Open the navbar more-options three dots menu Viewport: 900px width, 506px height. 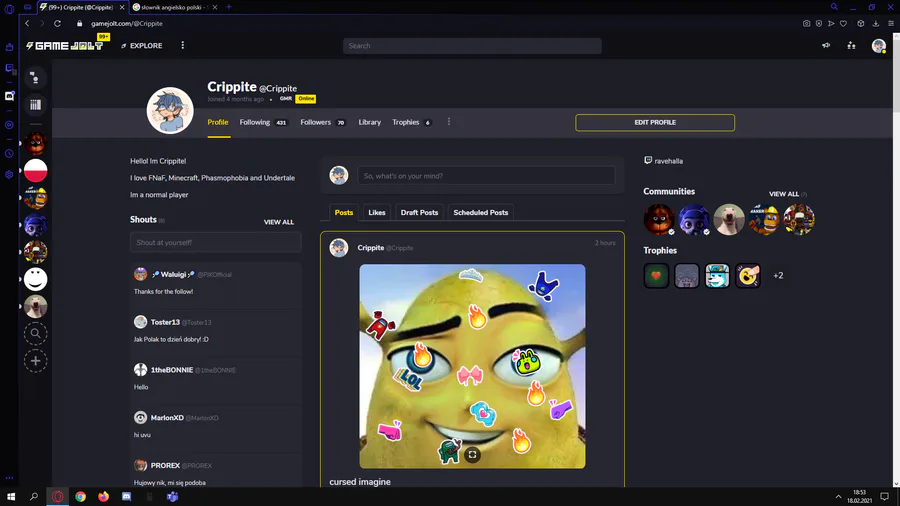click(183, 45)
